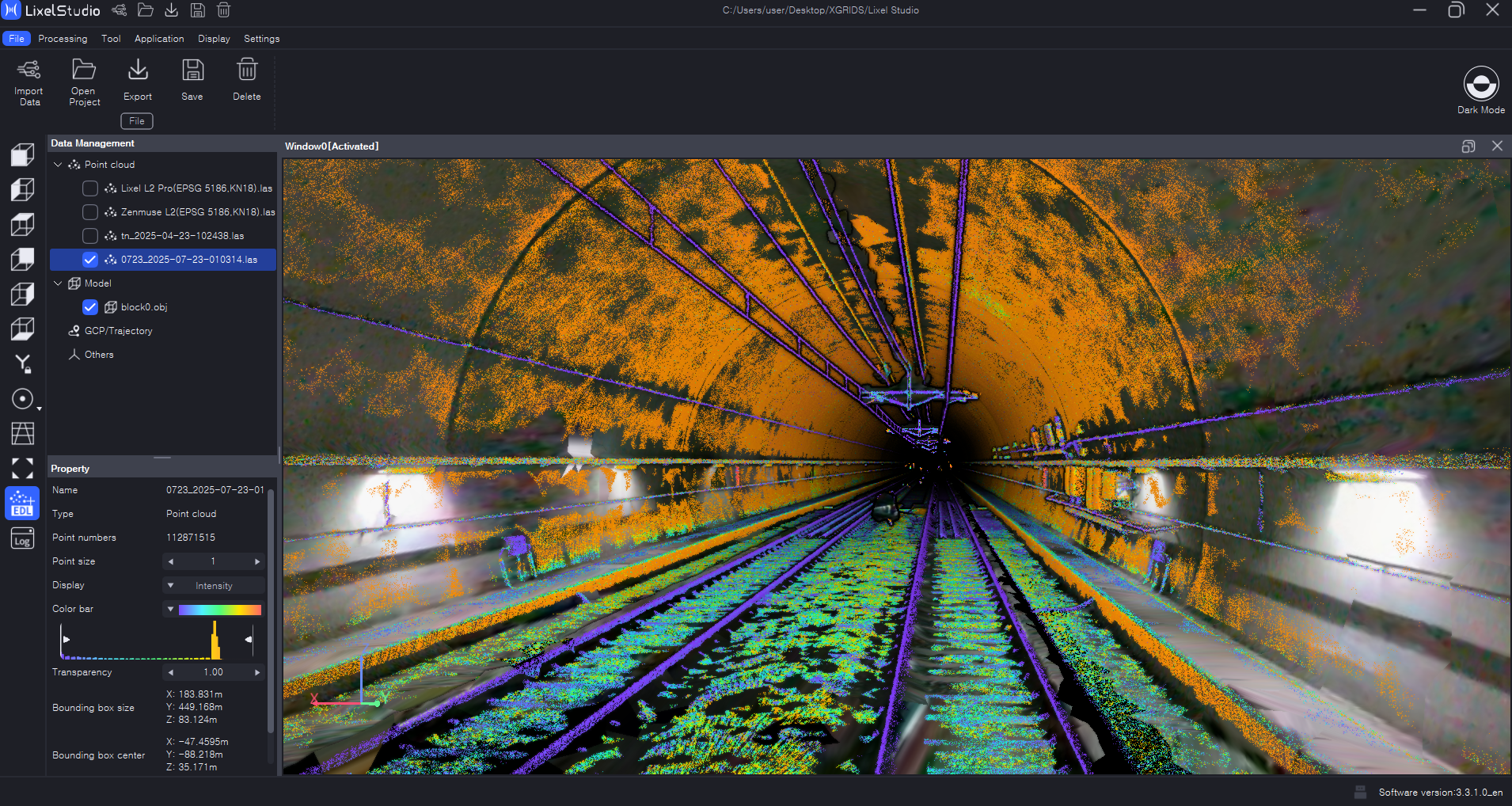Image resolution: width=1512 pixels, height=806 pixels.
Task: Click the fit-to-screen fullscreen icon
Action: pyautogui.click(x=22, y=469)
